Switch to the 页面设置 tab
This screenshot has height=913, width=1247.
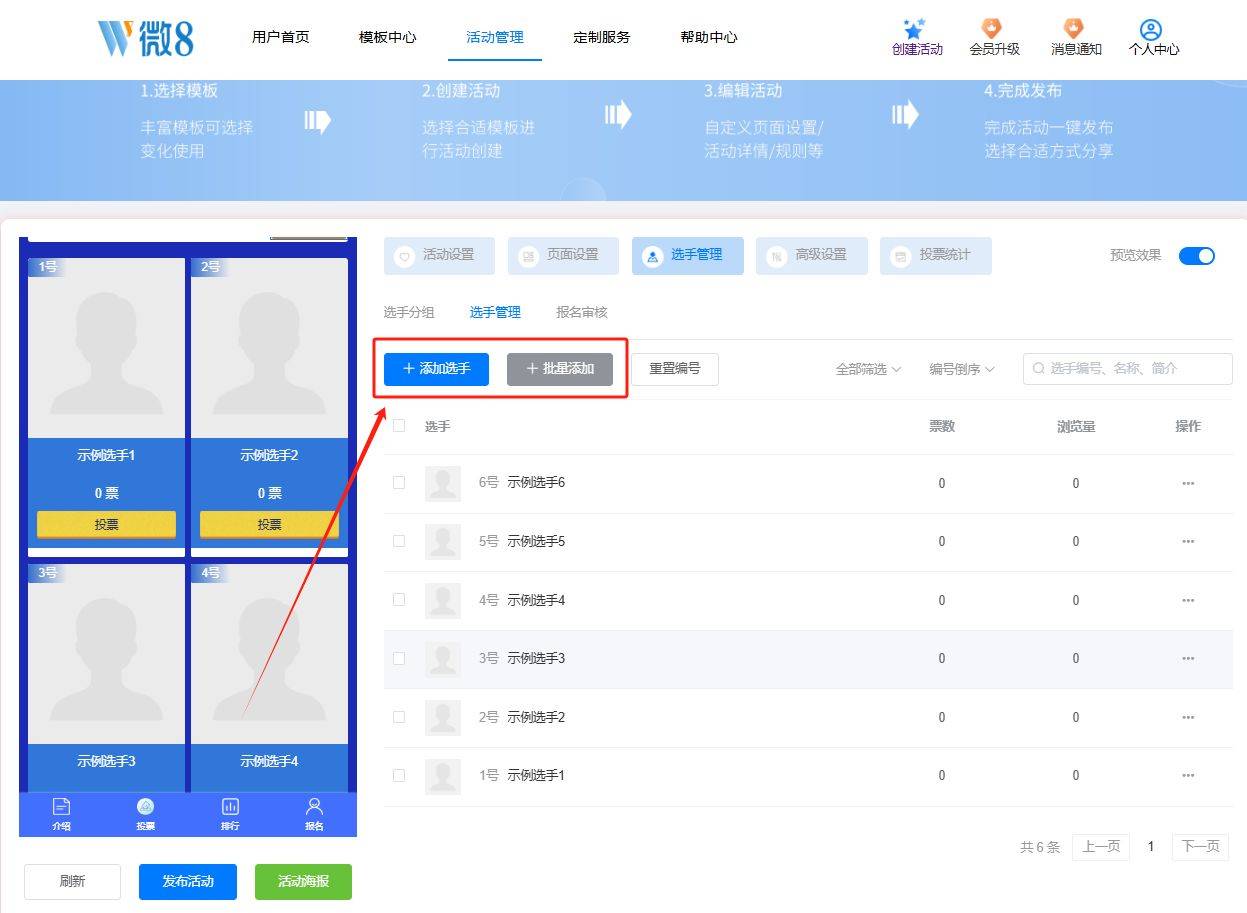pos(563,255)
